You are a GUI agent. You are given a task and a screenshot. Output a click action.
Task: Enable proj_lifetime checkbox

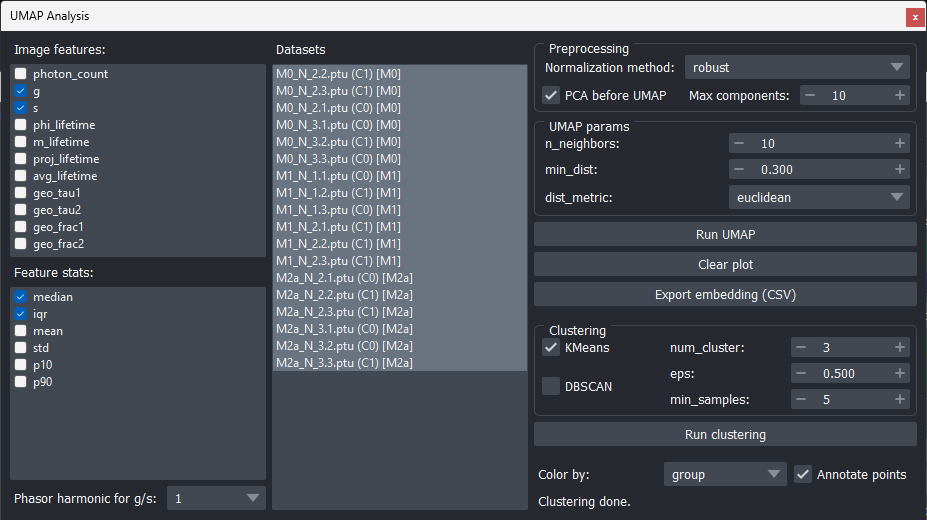point(21,159)
